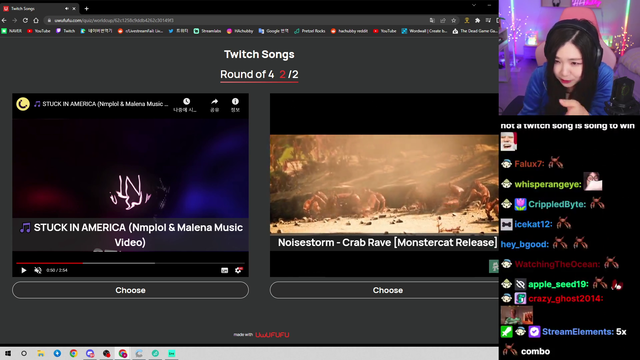Open the Streamlabs bookmark
The image size is (640, 360).
coord(207,31)
